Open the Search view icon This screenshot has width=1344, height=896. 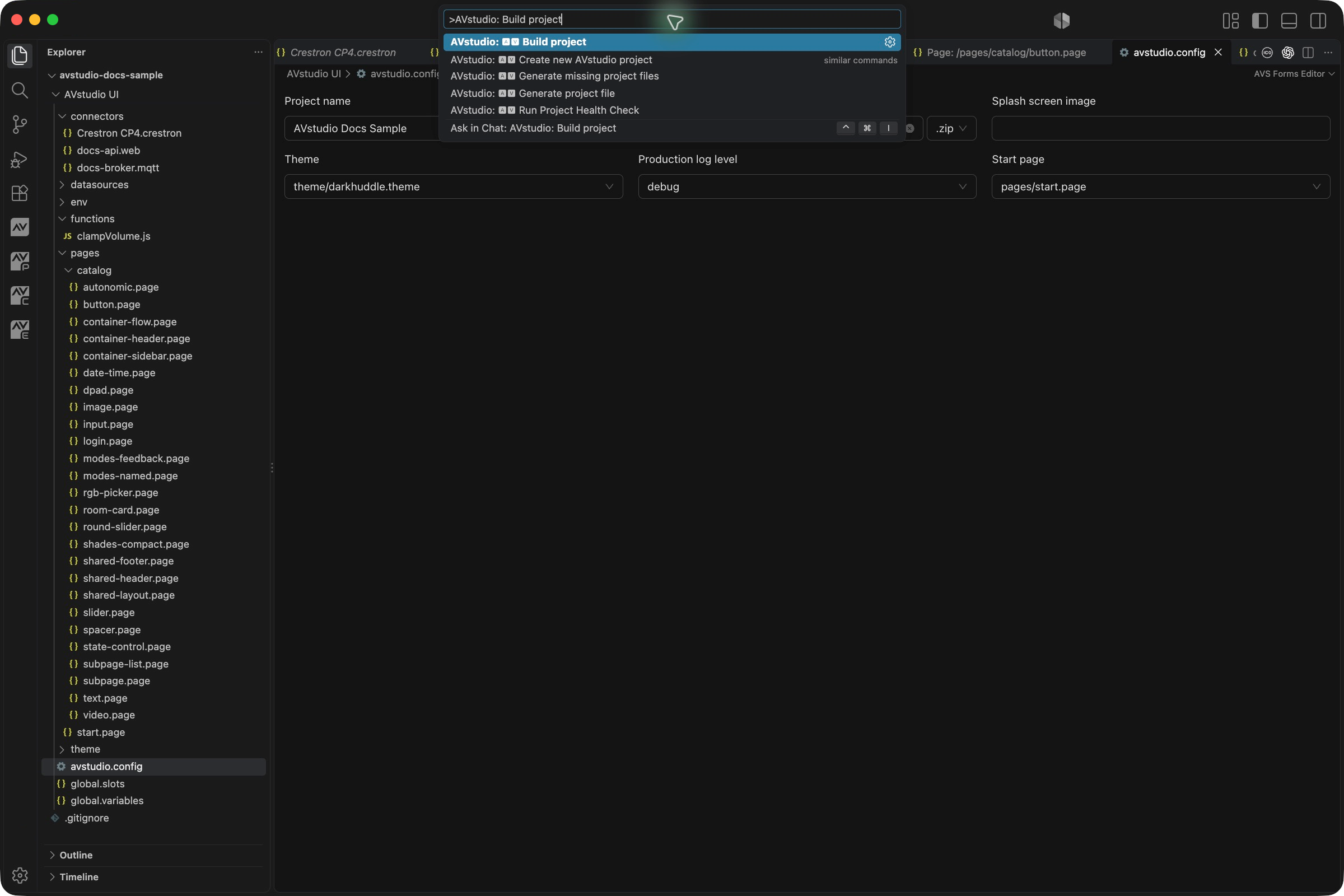tap(20, 90)
